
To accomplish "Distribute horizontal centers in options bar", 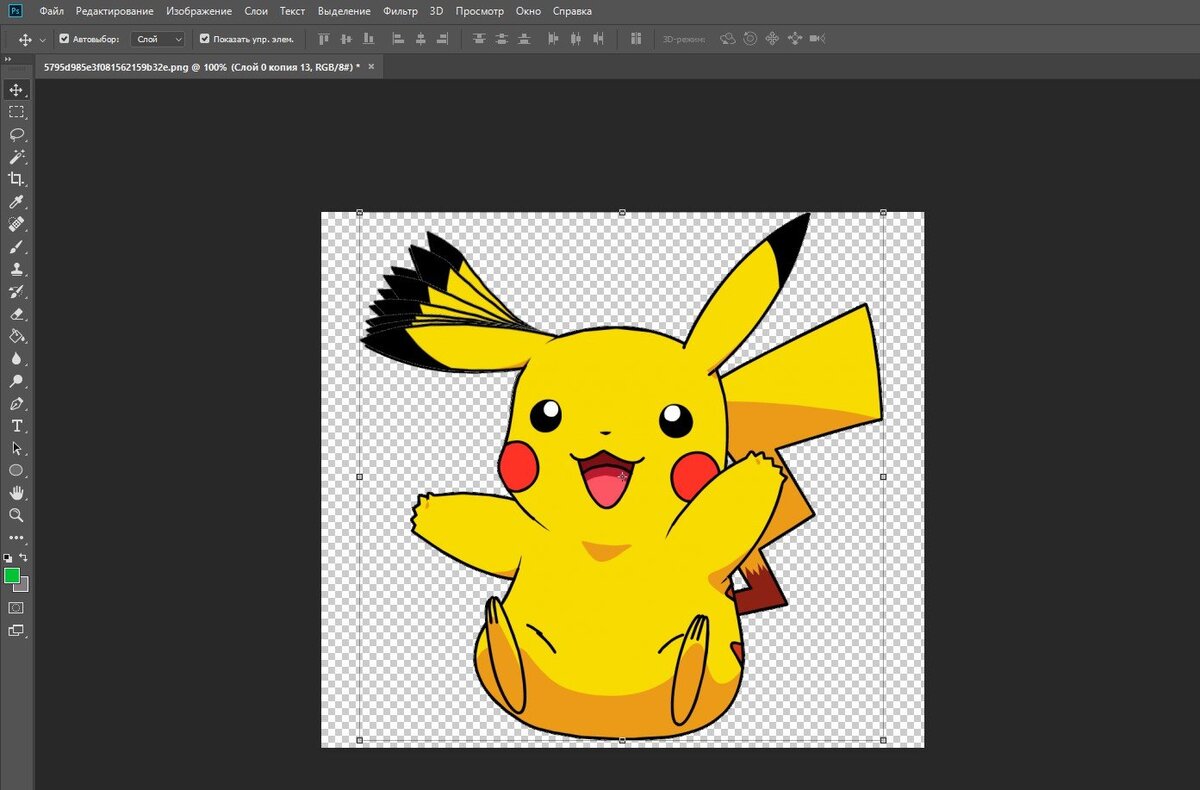I will tap(576, 39).
